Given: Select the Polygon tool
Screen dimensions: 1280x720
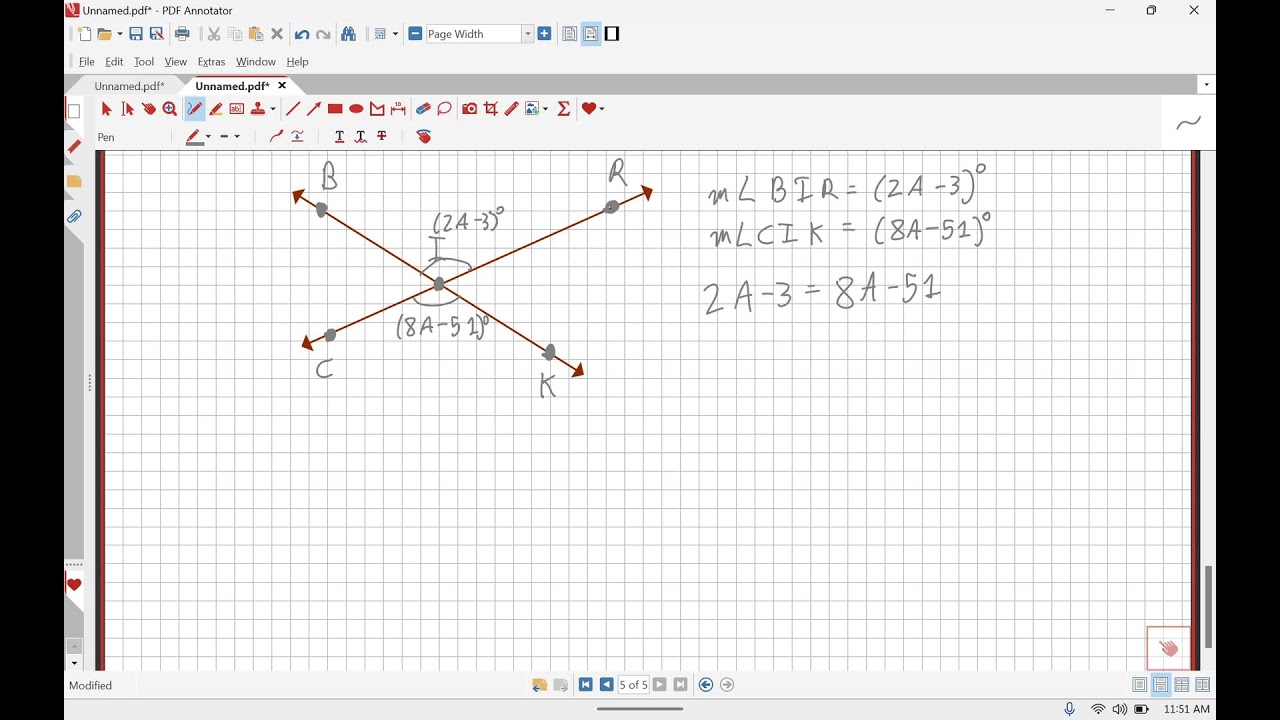Looking at the screenshot, I should point(377,109).
